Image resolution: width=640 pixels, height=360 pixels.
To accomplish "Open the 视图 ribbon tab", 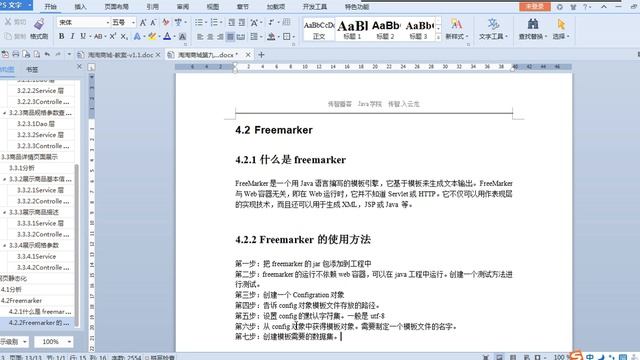I will pos(213,7).
